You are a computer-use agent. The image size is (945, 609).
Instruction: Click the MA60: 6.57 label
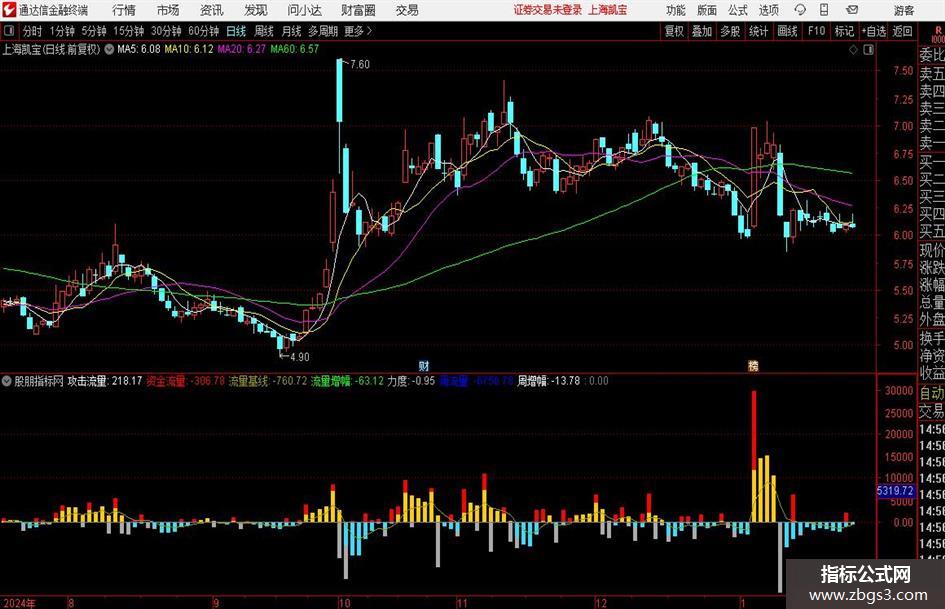[x=294, y=49]
